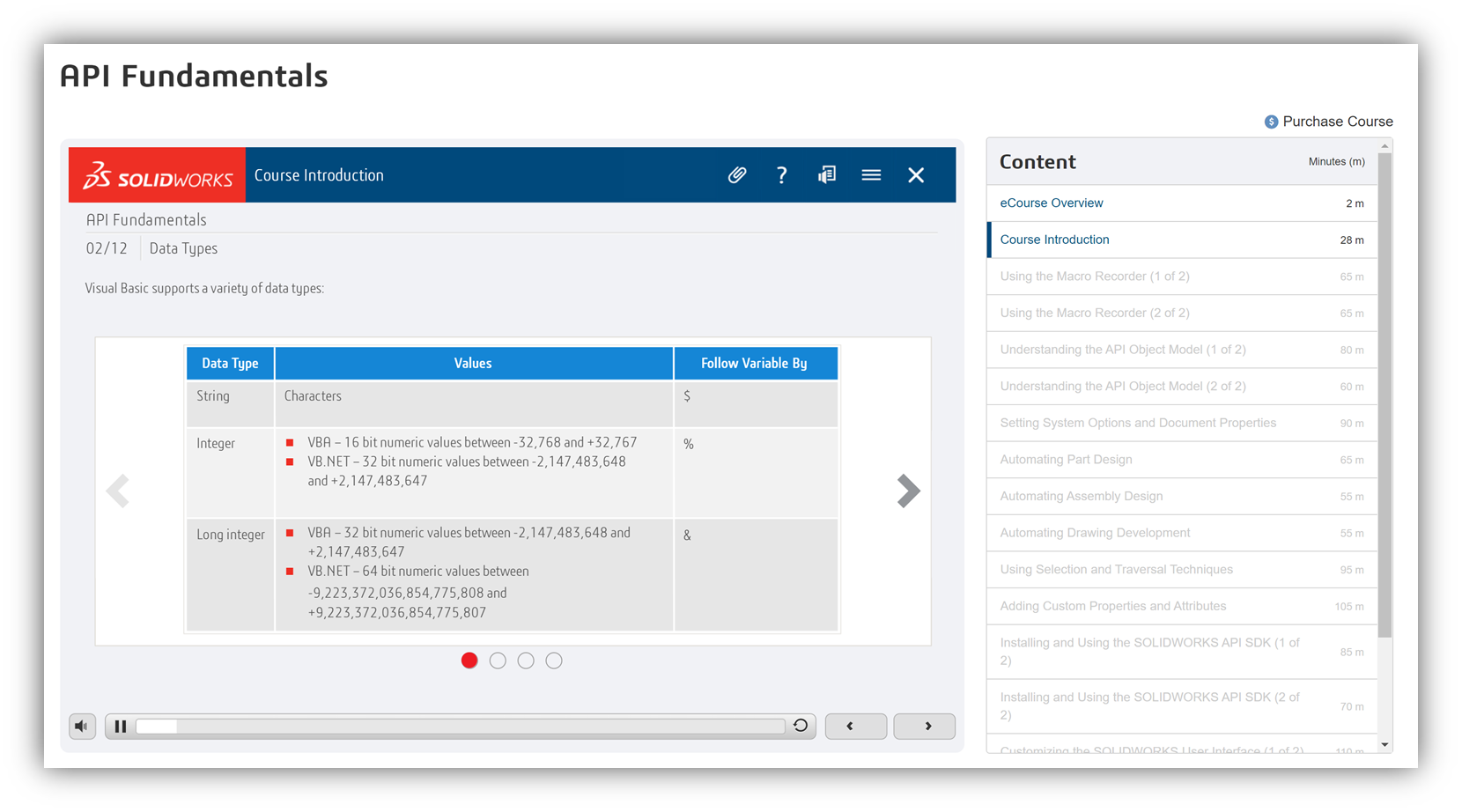Click the String row cell
Viewport: 1462px width, 812px height.
(x=230, y=404)
